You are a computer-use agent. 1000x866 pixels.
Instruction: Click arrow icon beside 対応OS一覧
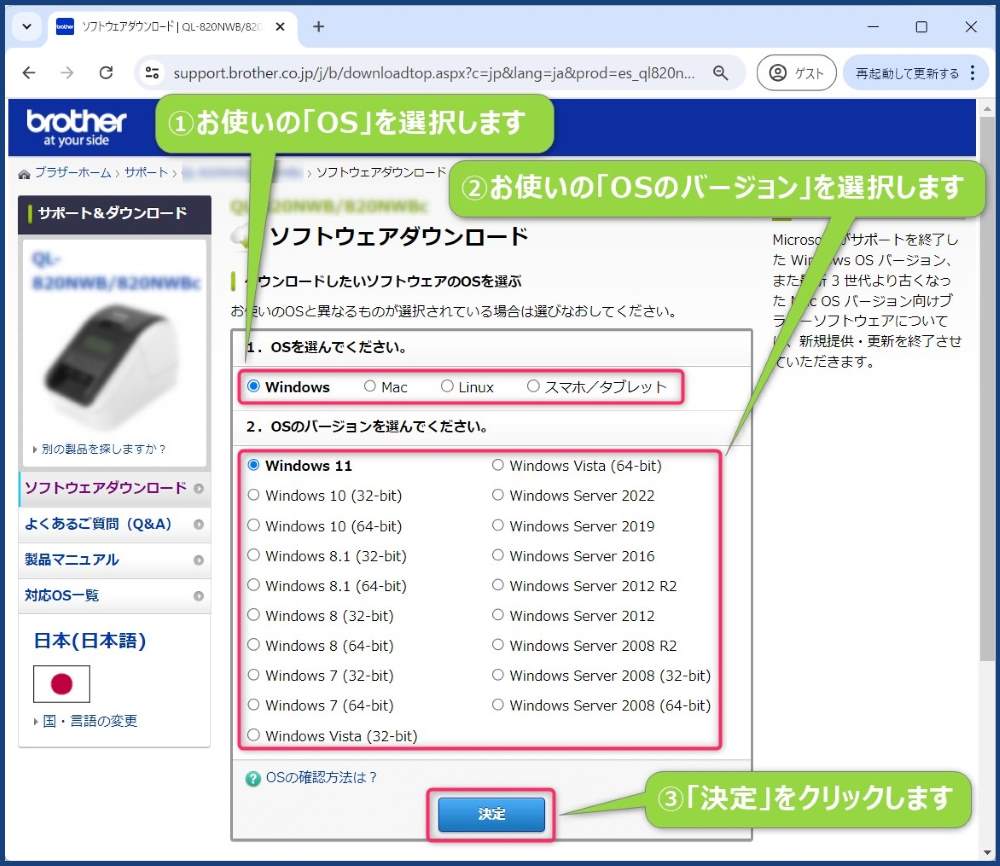198,596
